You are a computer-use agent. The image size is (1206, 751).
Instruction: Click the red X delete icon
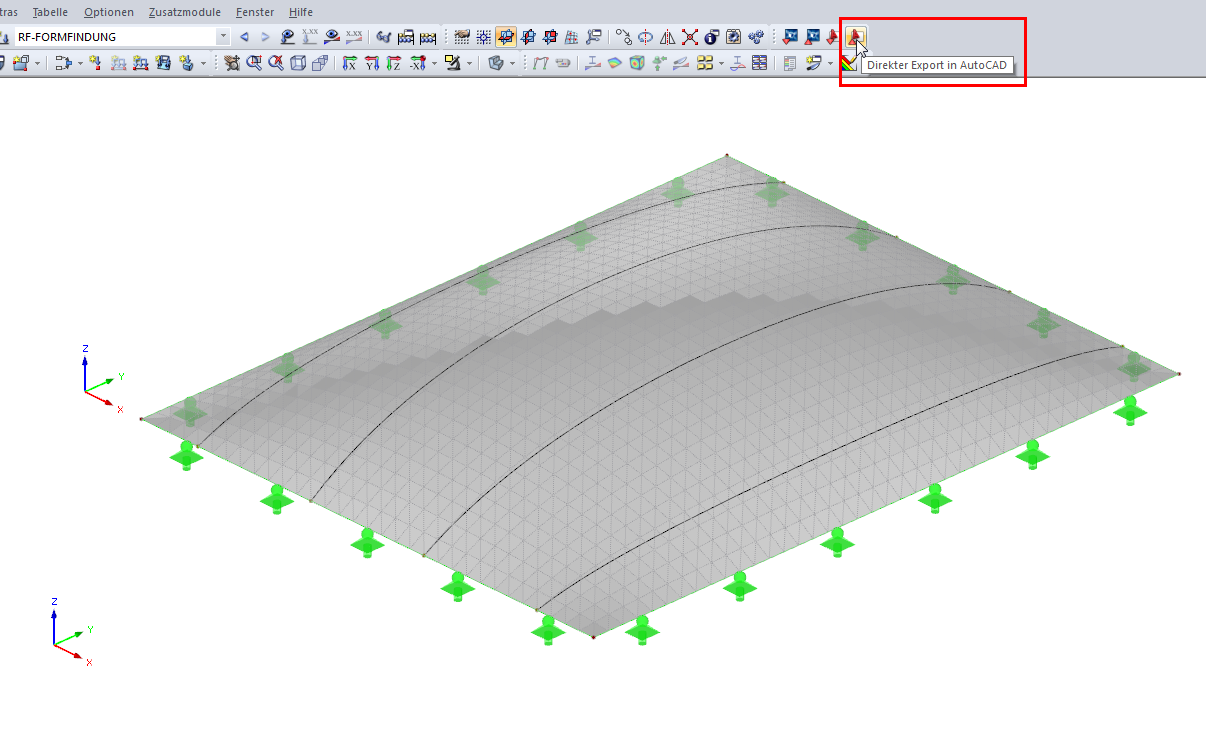click(690, 37)
